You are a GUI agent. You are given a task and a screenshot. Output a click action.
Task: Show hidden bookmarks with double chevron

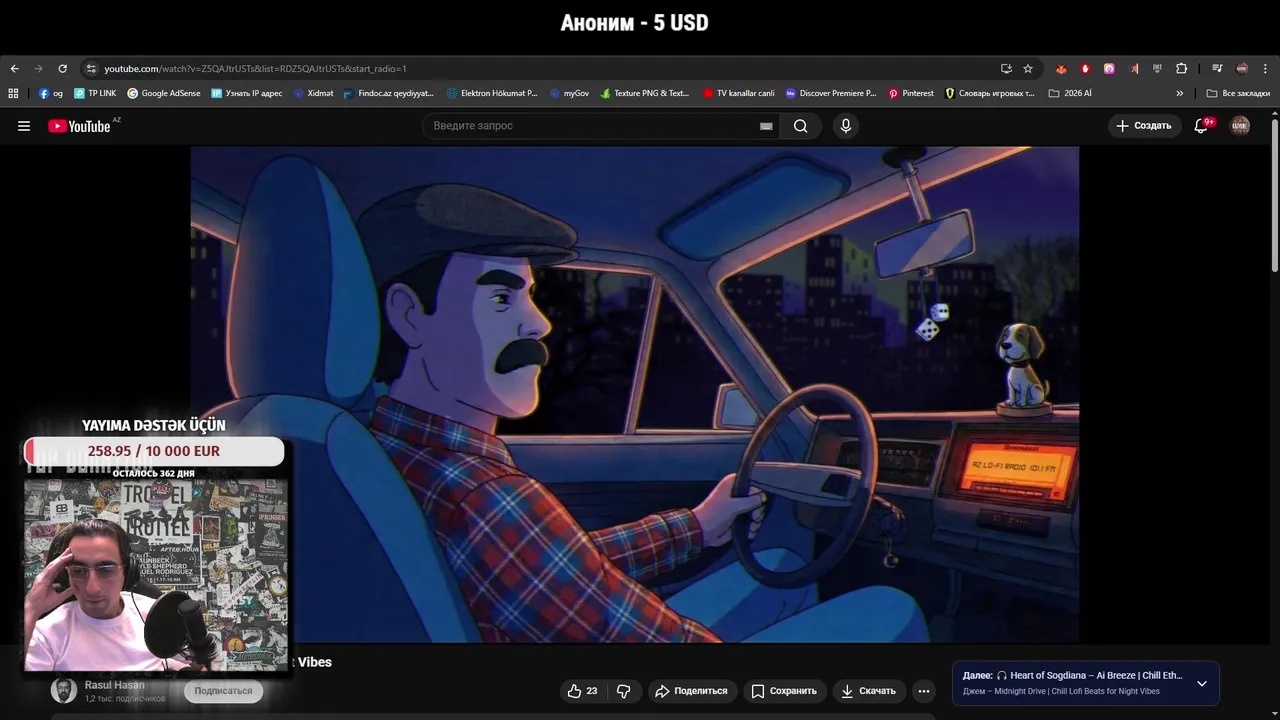pos(1180,93)
